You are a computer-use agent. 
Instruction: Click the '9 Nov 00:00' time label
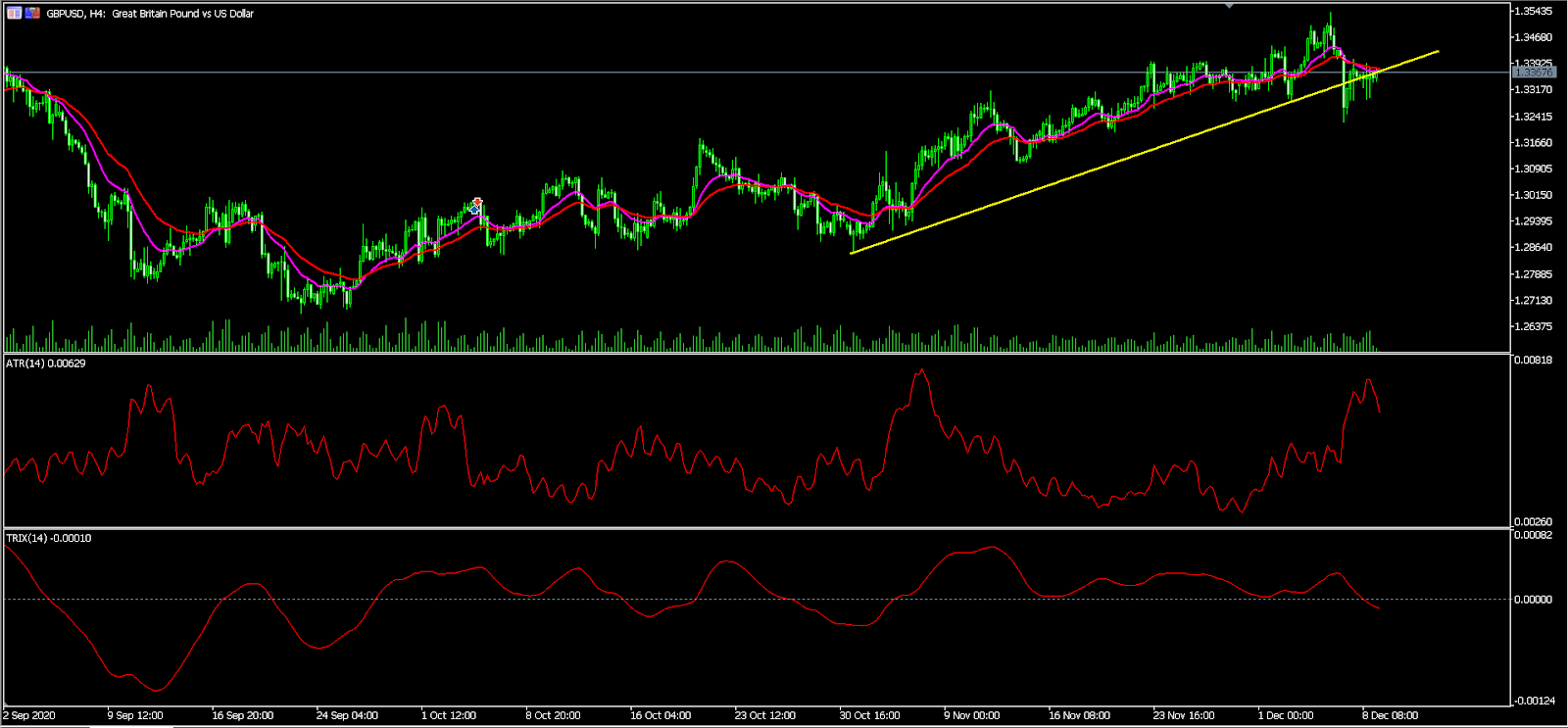point(972,715)
